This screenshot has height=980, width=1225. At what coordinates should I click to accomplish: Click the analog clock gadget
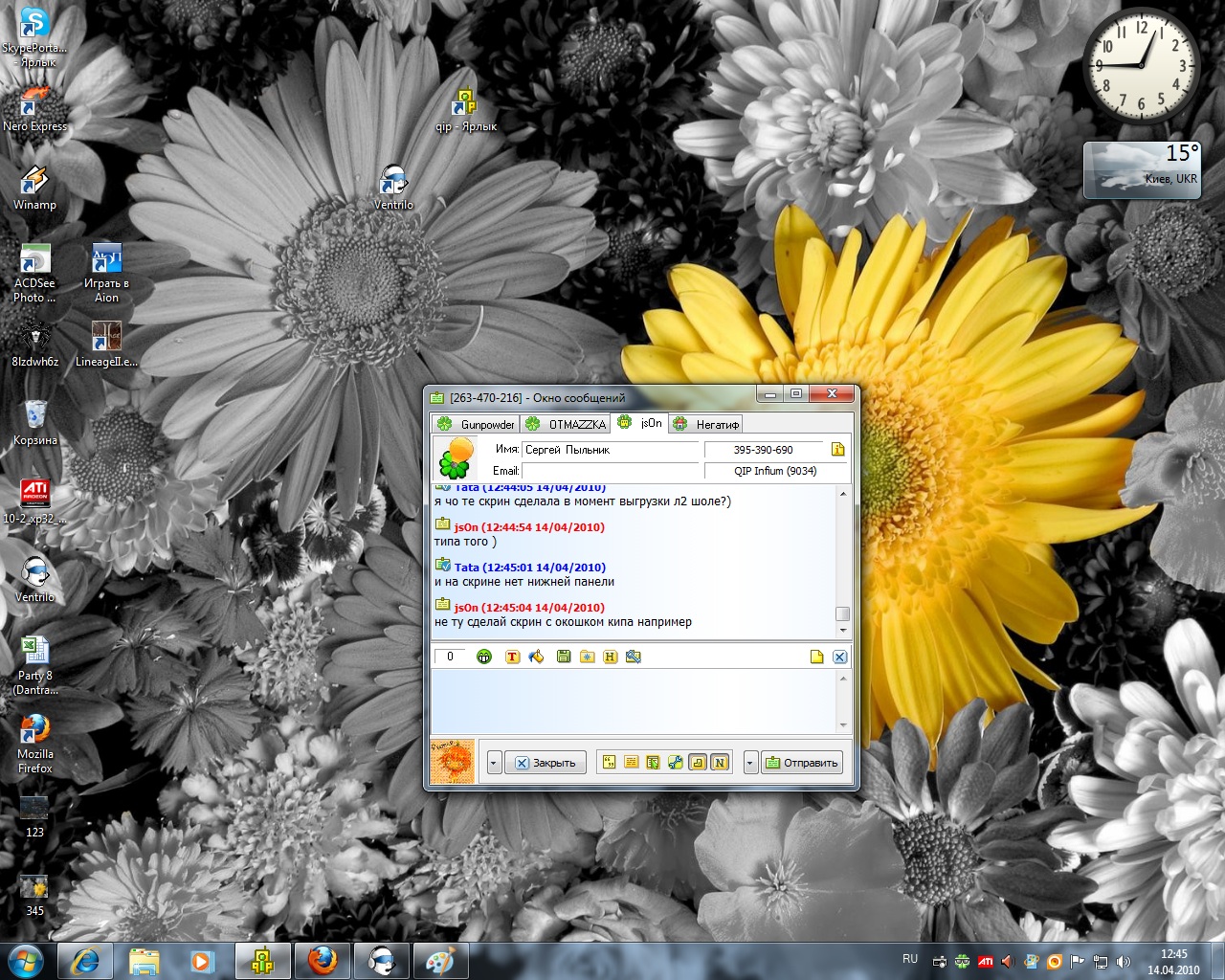pos(1141,65)
